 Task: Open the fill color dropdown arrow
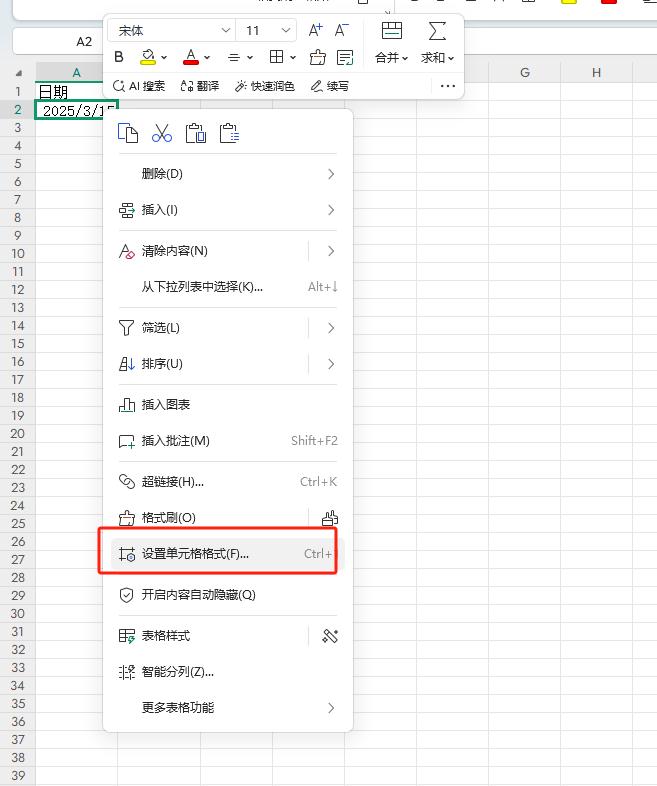164,58
